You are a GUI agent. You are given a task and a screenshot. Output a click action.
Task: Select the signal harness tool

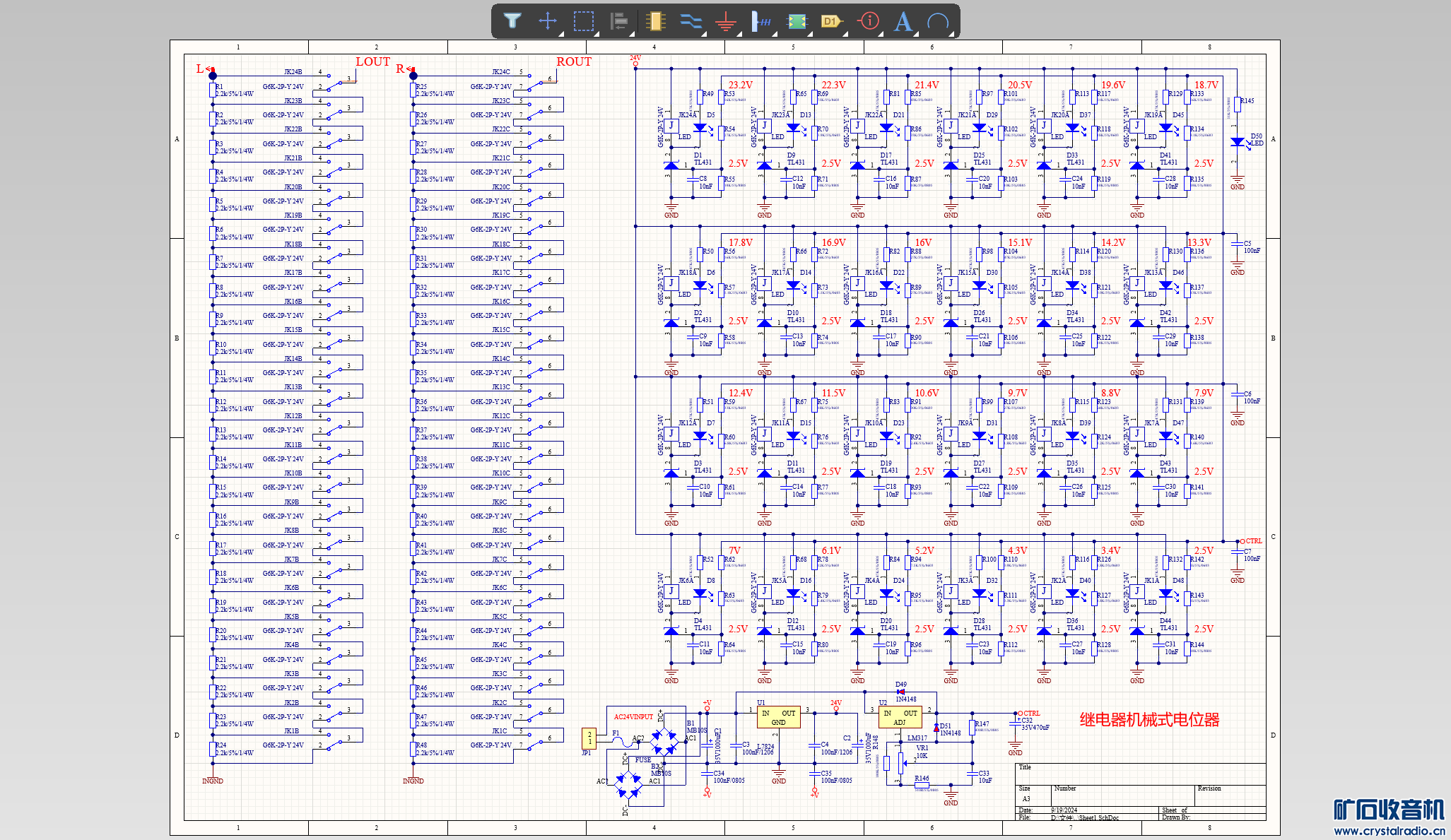click(x=761, y=21)
